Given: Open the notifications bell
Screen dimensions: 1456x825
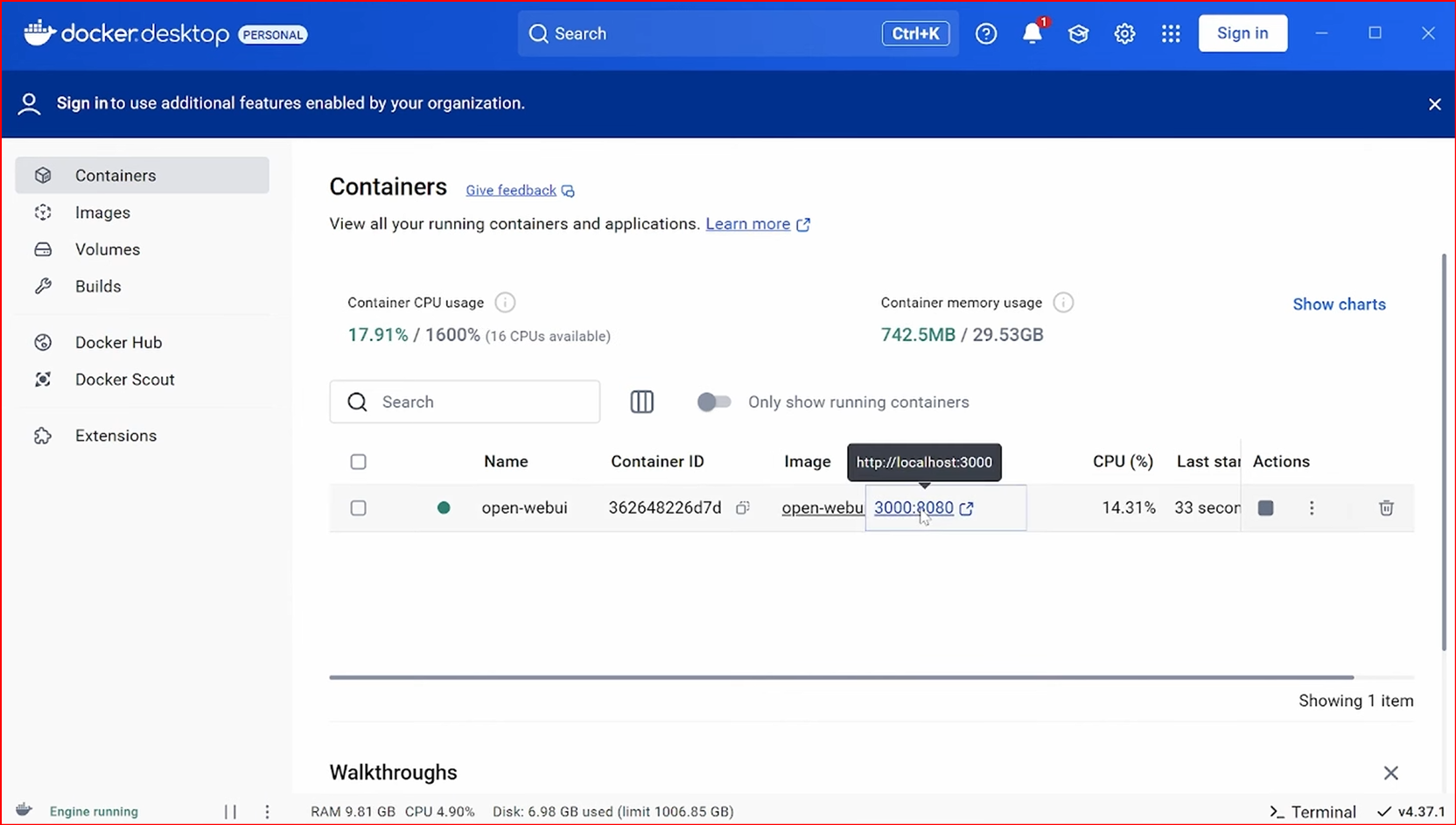Looking at the screenshot, I should tap(1032, 33).
